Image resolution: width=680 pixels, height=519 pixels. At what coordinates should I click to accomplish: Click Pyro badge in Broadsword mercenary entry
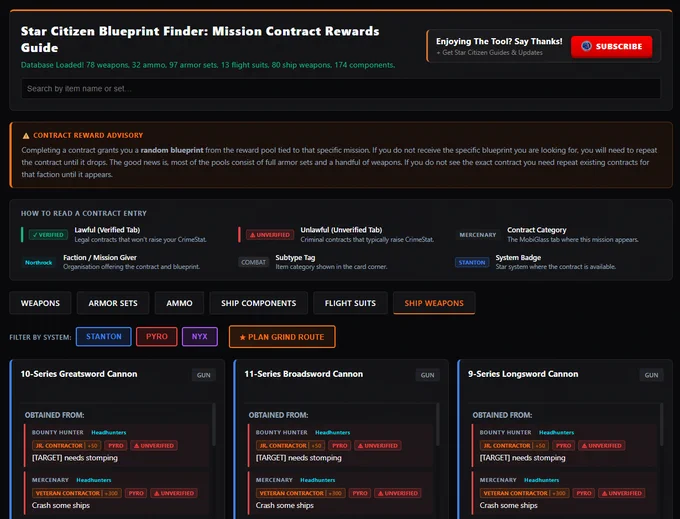tap(360, 493)
